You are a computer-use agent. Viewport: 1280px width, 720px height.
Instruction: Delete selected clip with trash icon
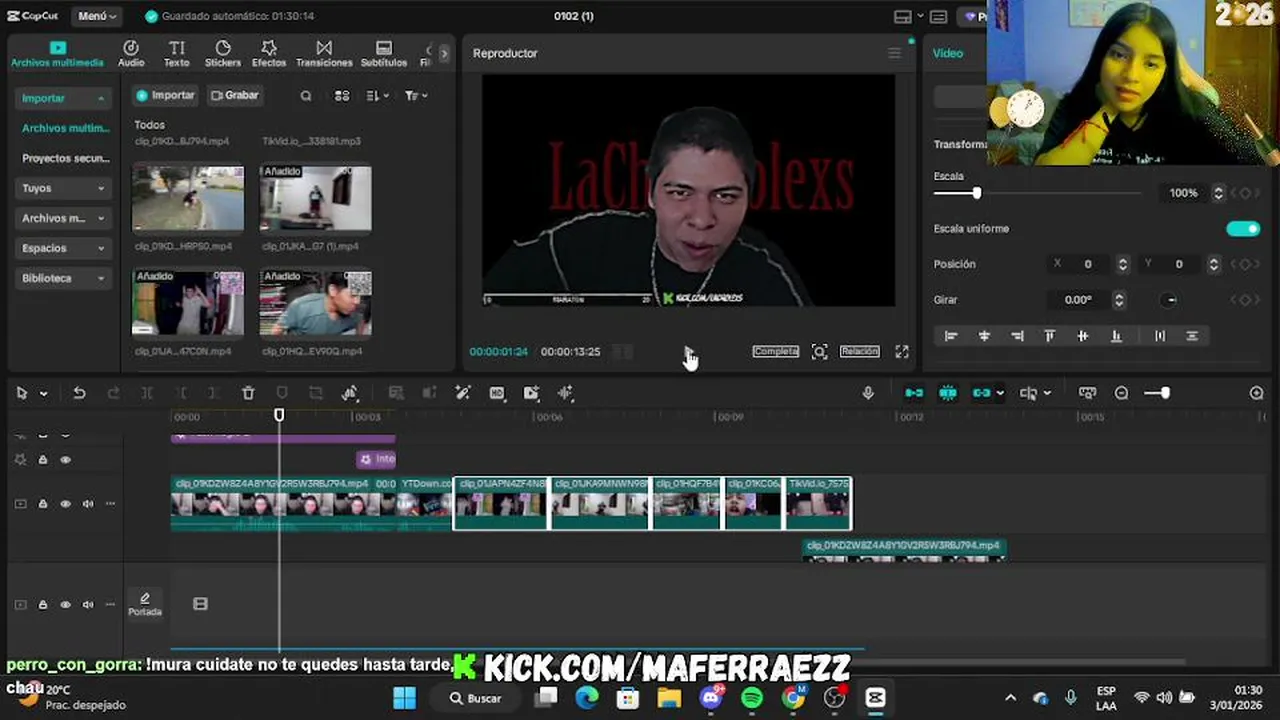248,393
